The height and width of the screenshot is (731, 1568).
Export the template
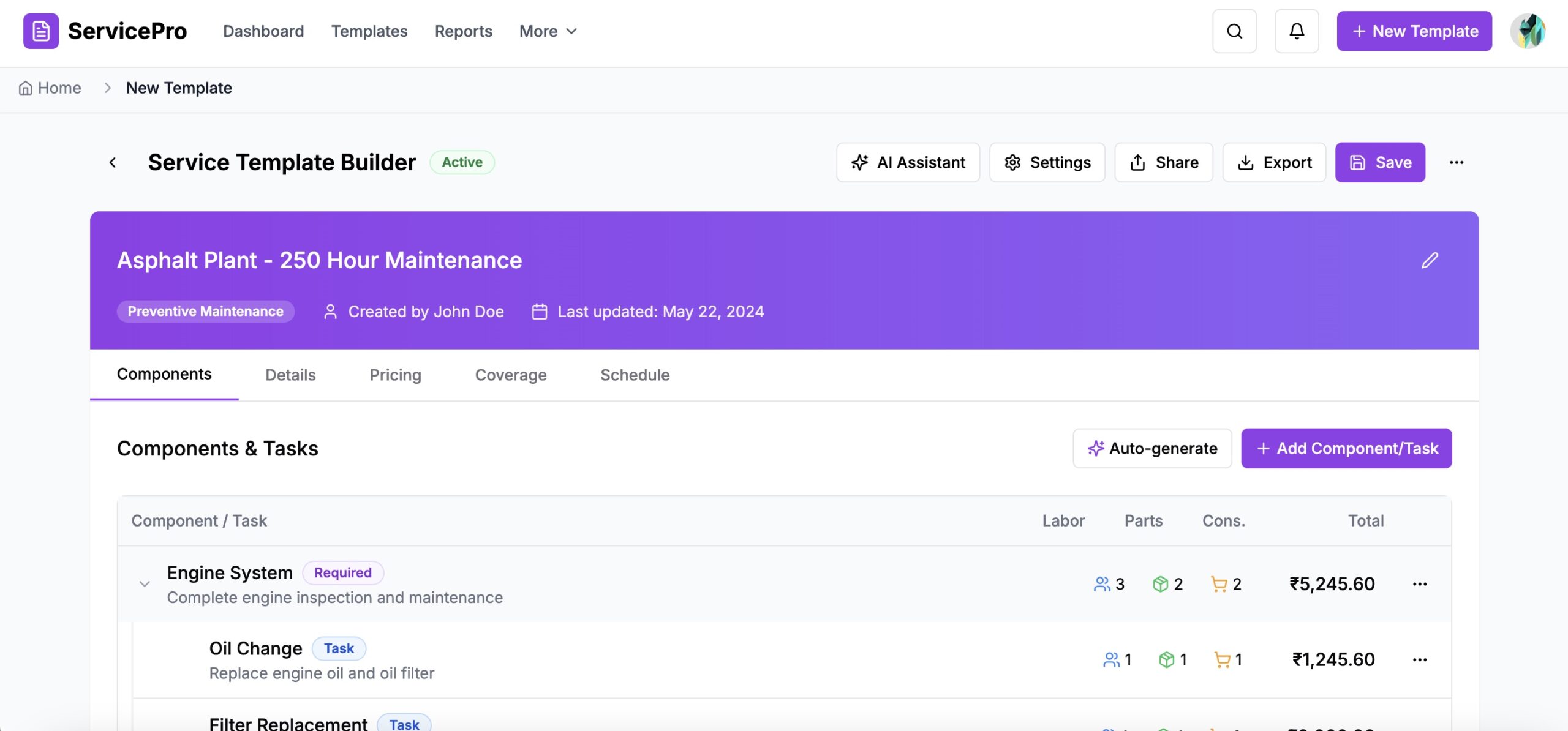coord(1275,162)
